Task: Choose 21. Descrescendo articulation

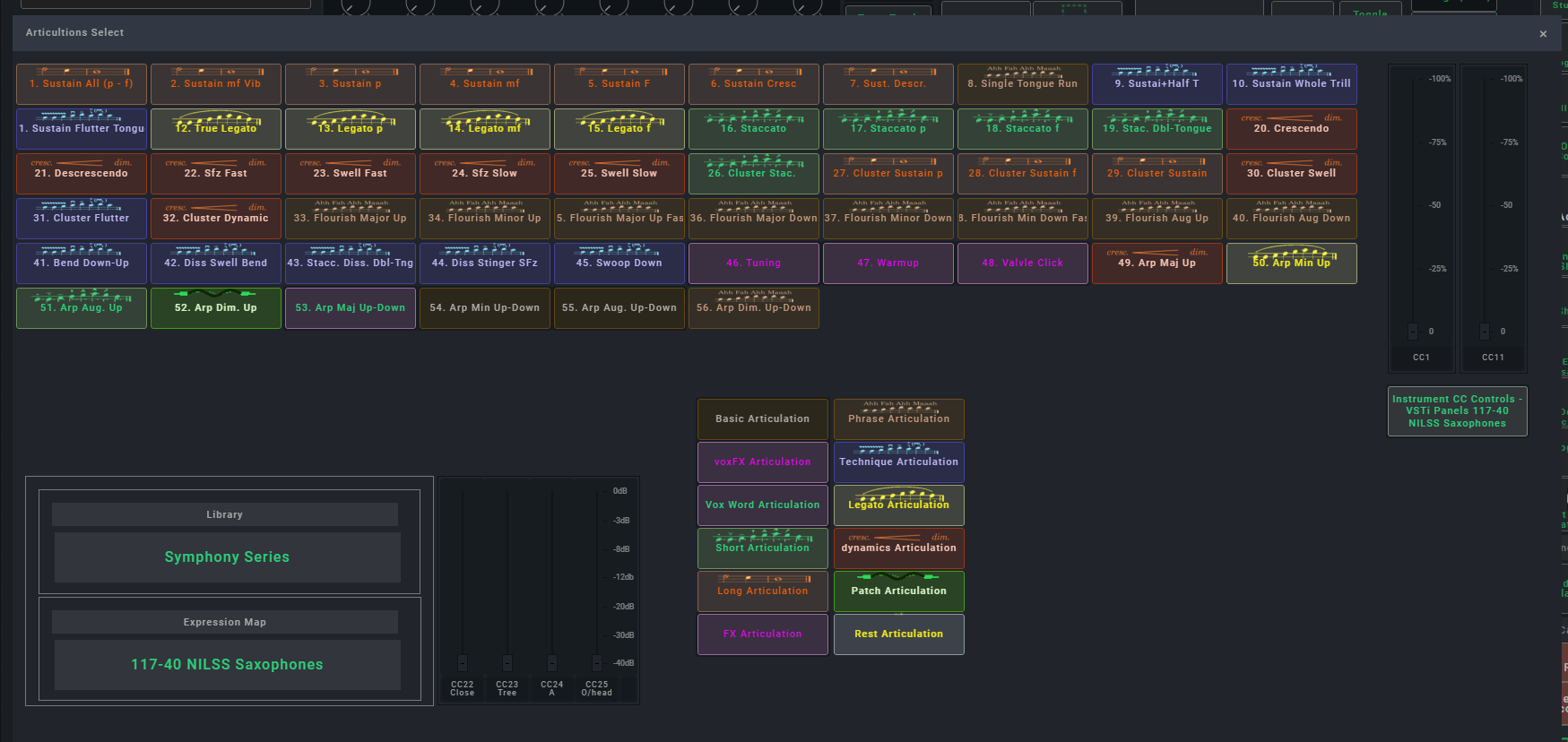Action: pyautogui.click(x=82, y=174)
